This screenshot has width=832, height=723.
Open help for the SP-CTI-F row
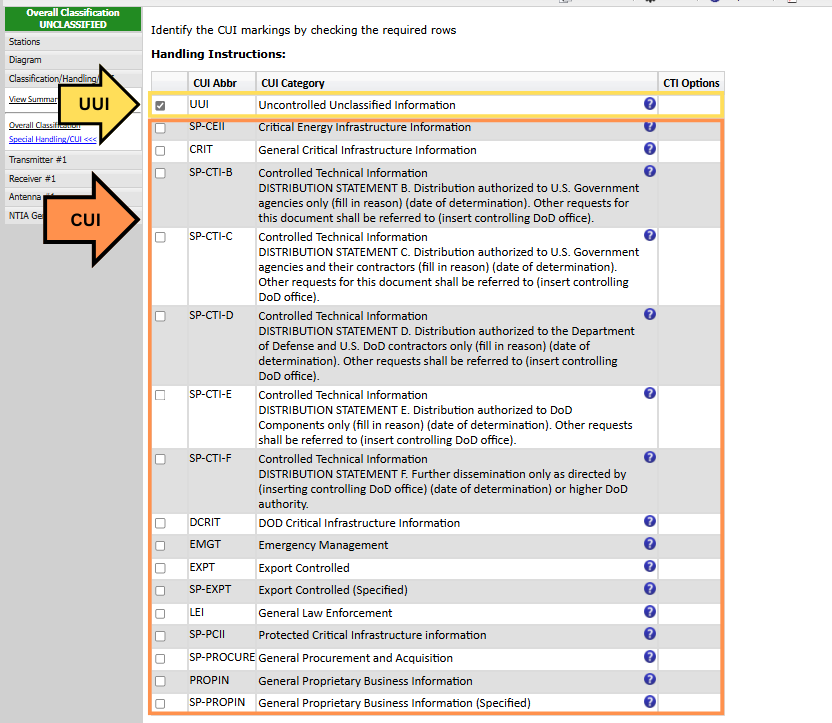click(649, 458)
